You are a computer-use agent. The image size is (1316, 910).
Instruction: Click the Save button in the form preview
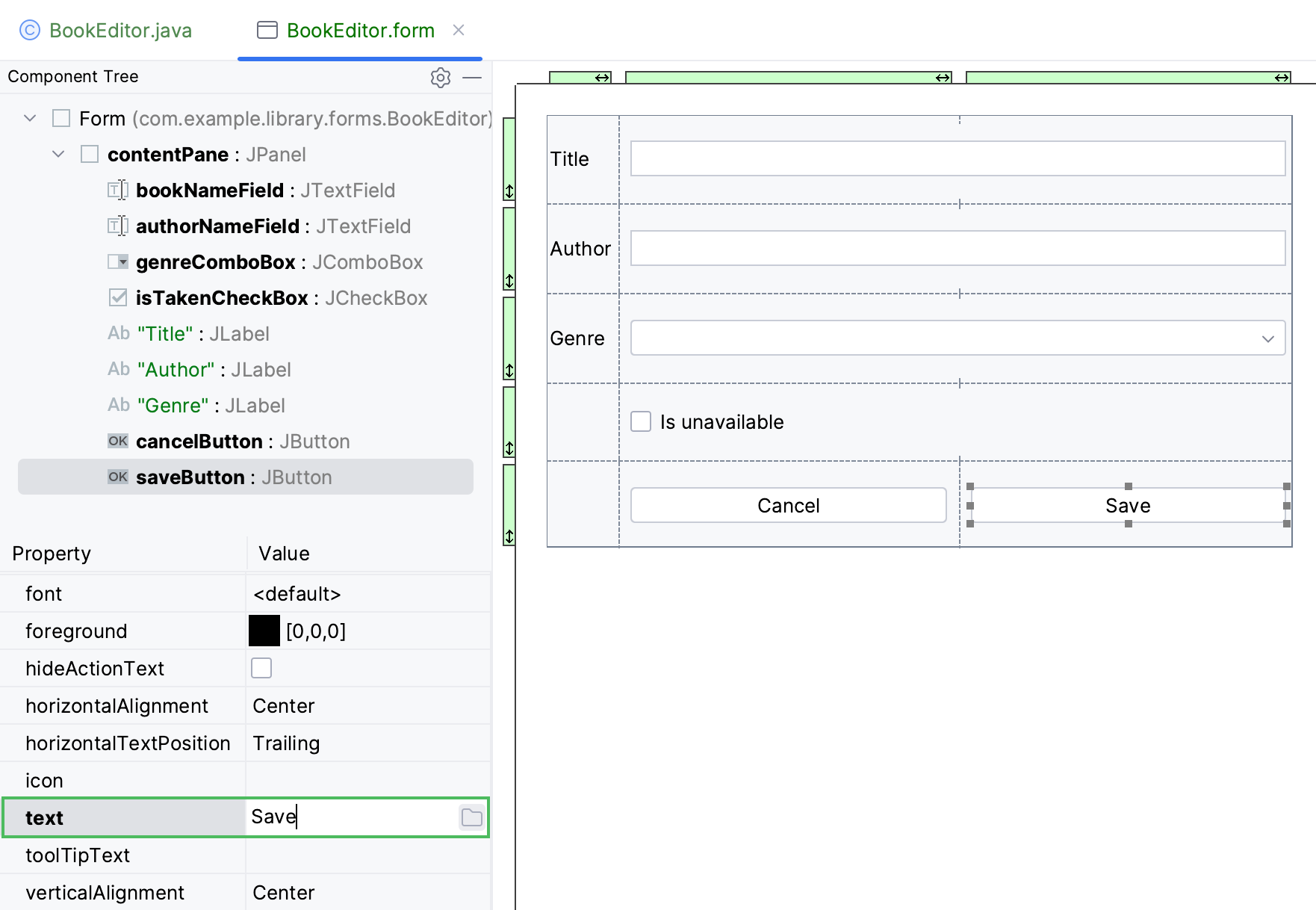1127,505
